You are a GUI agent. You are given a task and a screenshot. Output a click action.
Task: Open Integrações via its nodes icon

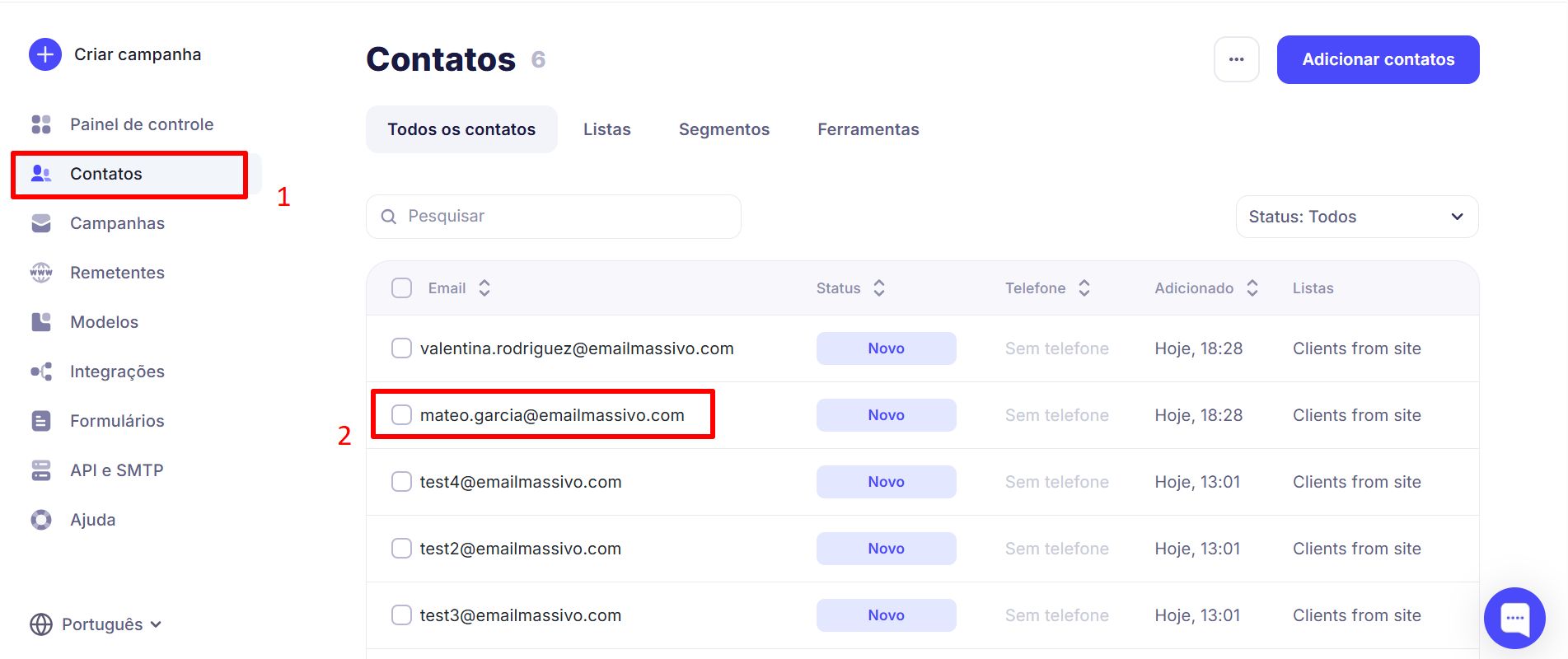(41, 372)
